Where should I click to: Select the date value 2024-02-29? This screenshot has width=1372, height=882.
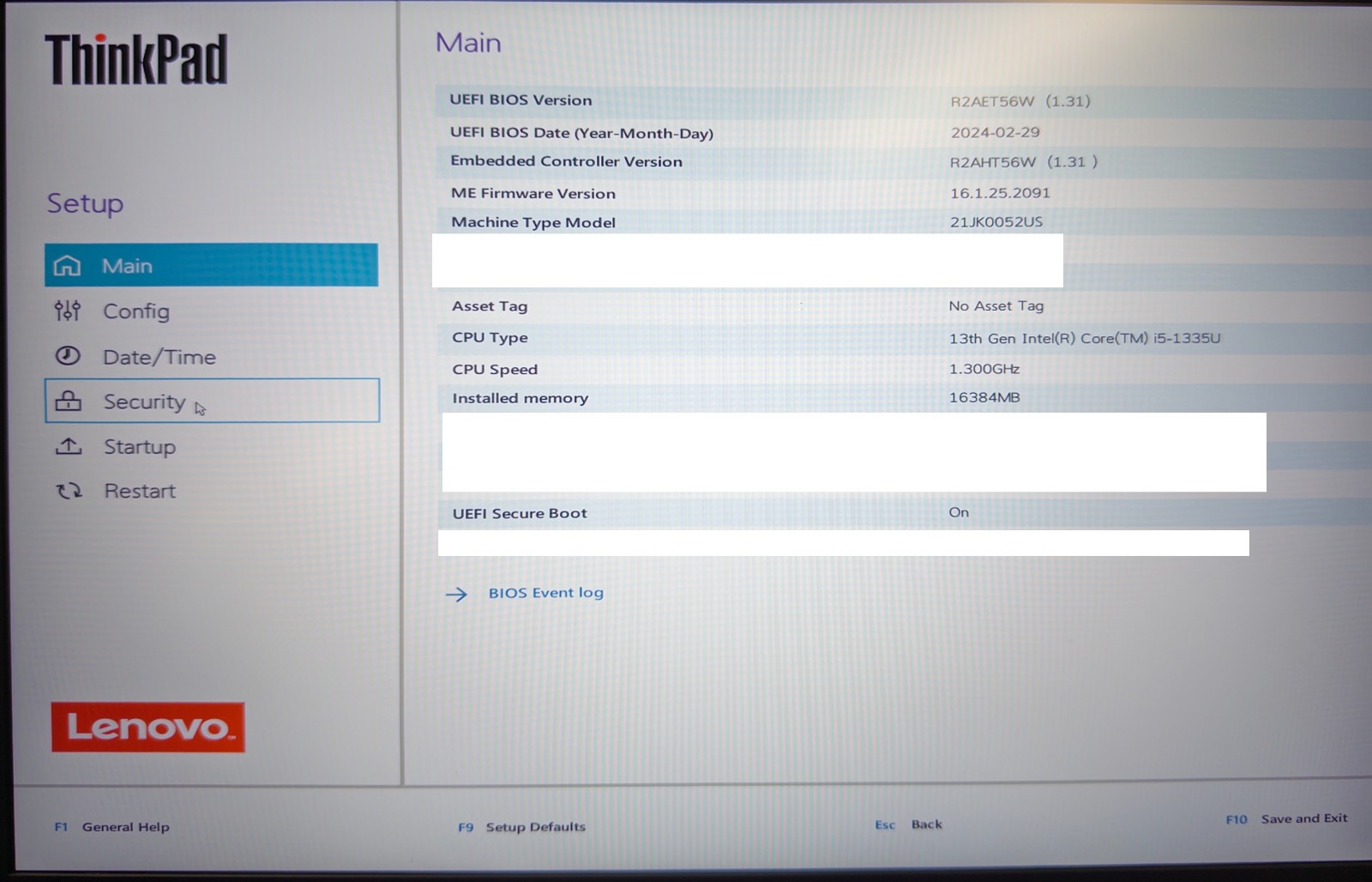click(995, 132)
